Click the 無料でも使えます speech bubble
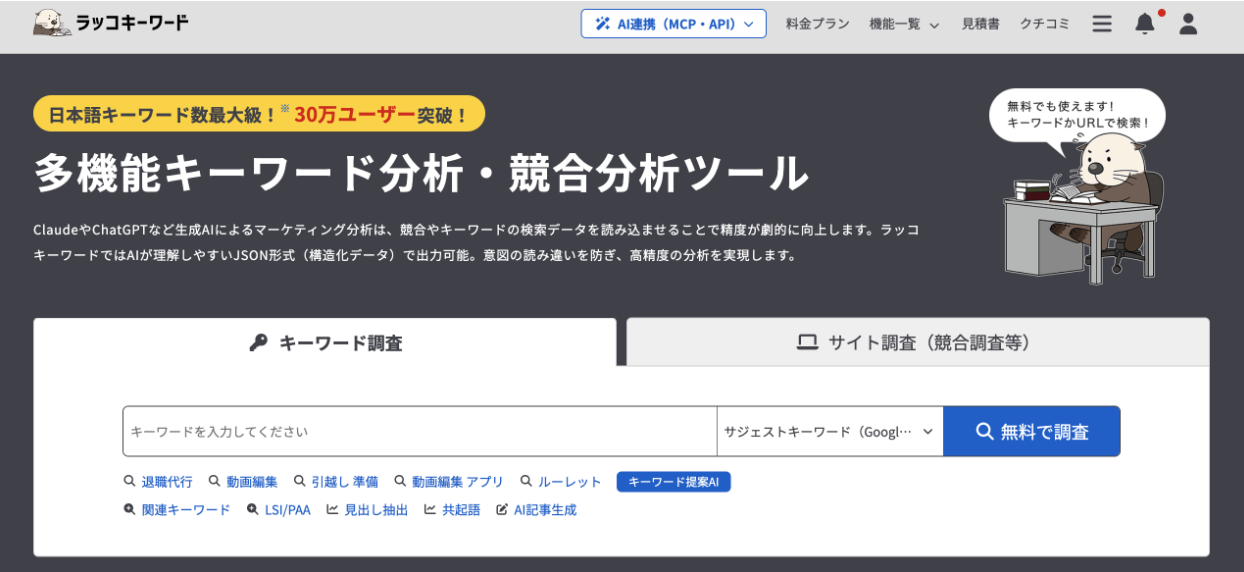This screenshot has width=1244, height=572. (x=1077, y=114)
